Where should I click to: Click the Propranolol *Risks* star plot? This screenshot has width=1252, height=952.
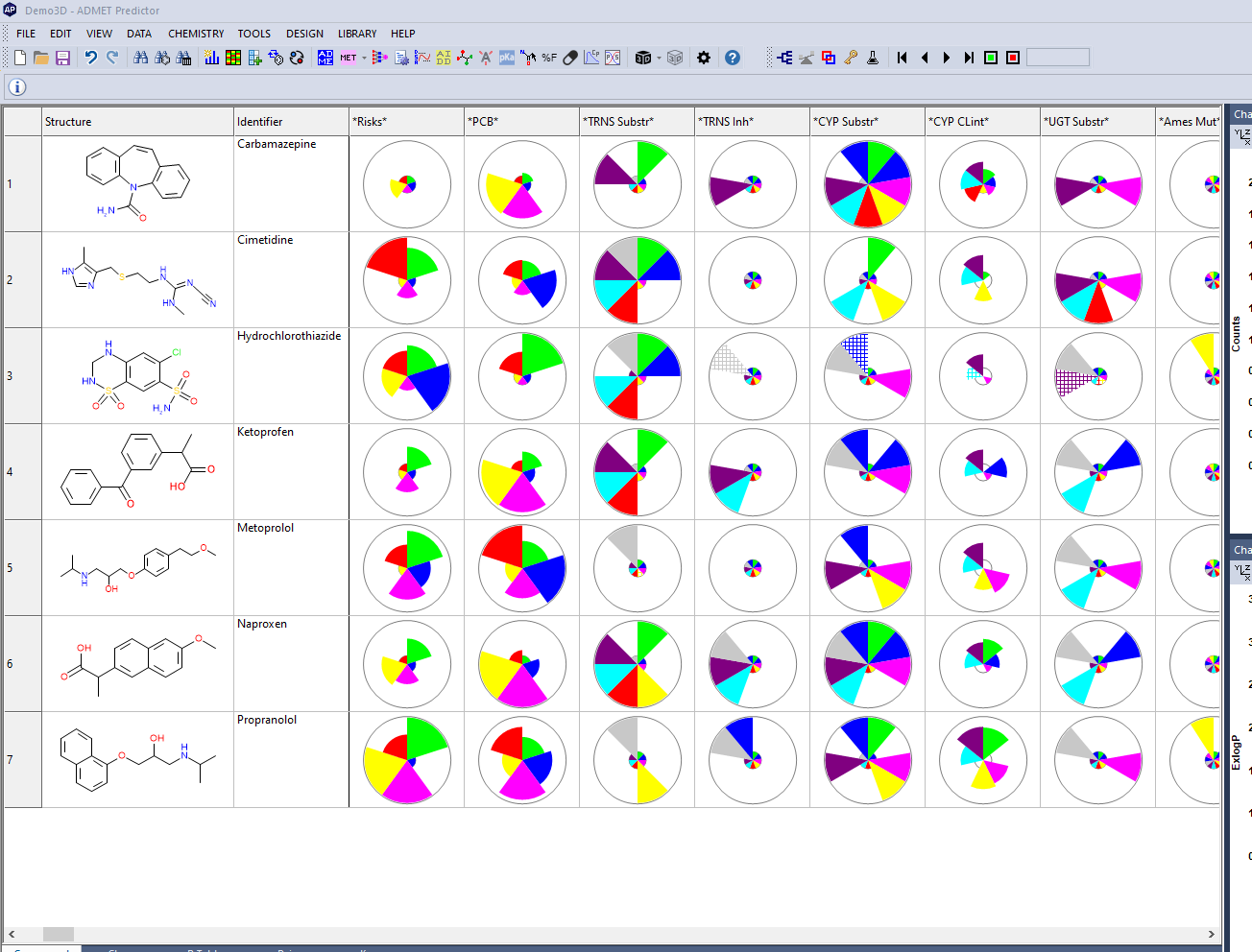point(407,760)
